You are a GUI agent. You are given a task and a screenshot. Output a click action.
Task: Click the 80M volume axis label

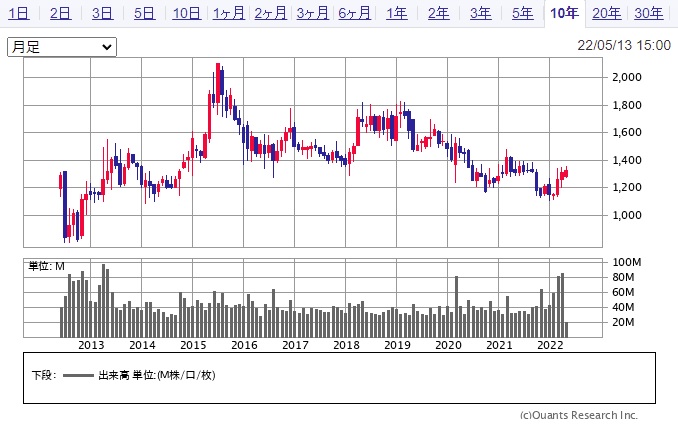pos(624,277)
